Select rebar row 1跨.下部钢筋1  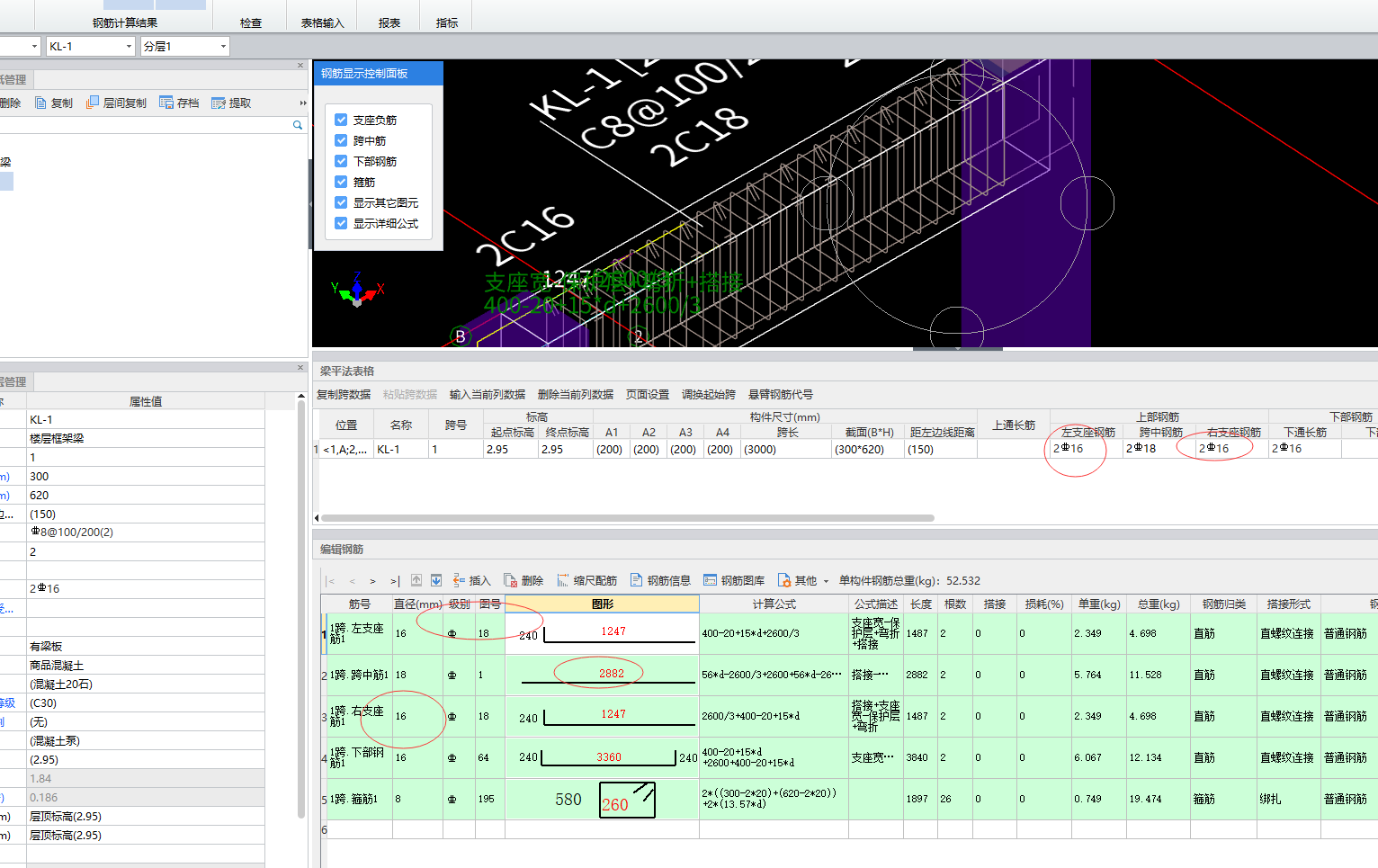tap(358, 757)
